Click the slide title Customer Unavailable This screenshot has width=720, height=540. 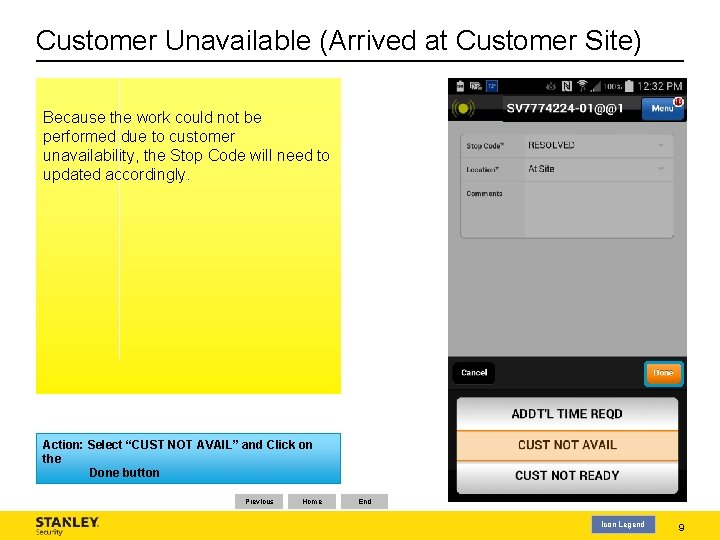point(338,40)
